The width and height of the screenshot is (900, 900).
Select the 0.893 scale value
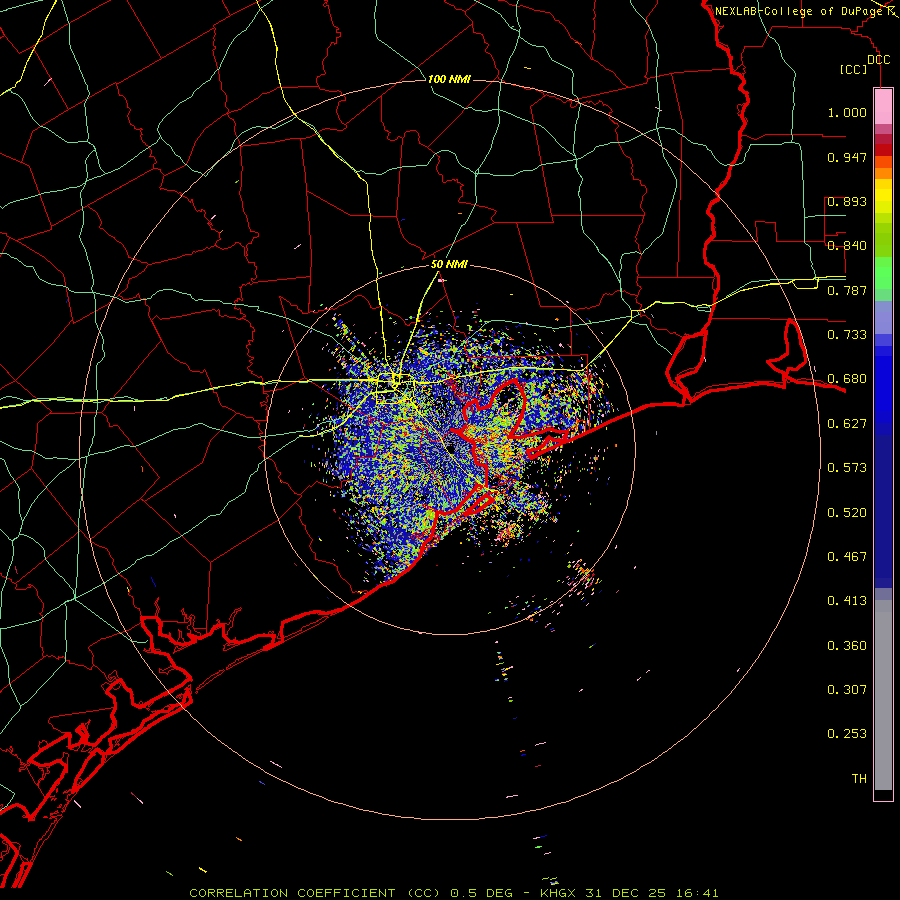coord(847,201)
